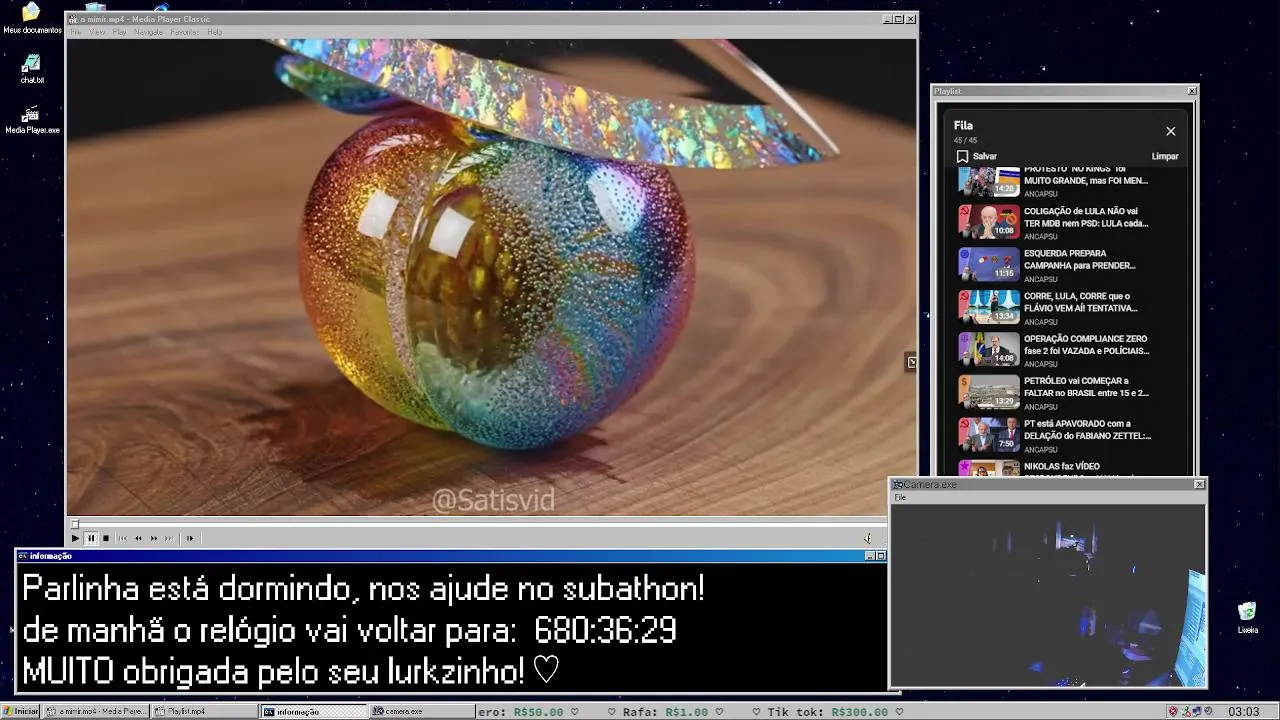This screenshot has height=720, width=1280.
Task: Click Play in Media Player Classic
Action: click(75, 538)
